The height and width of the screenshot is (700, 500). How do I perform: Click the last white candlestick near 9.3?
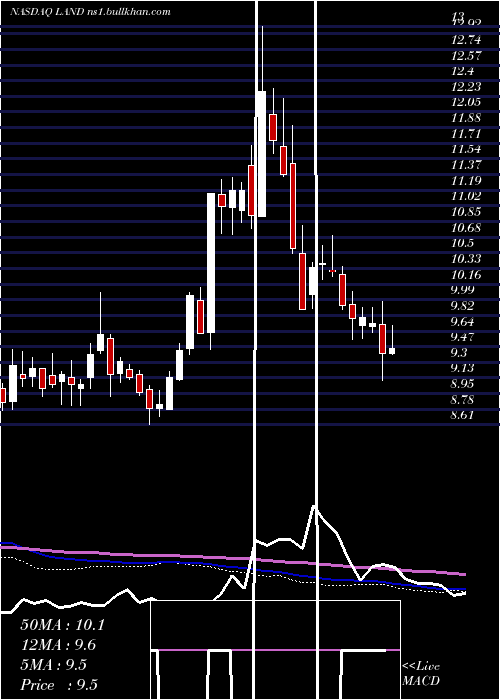(392, 351)
